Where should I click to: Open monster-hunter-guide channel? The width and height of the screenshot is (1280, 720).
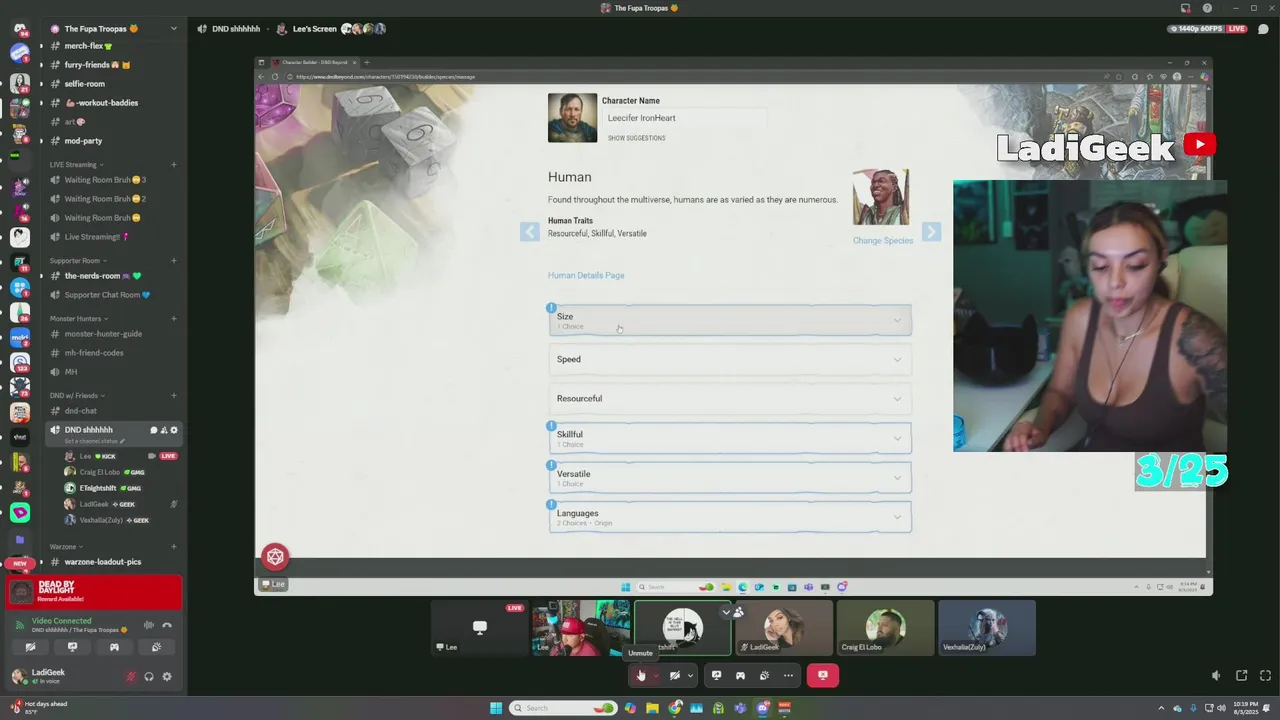[x=112, y=334]
